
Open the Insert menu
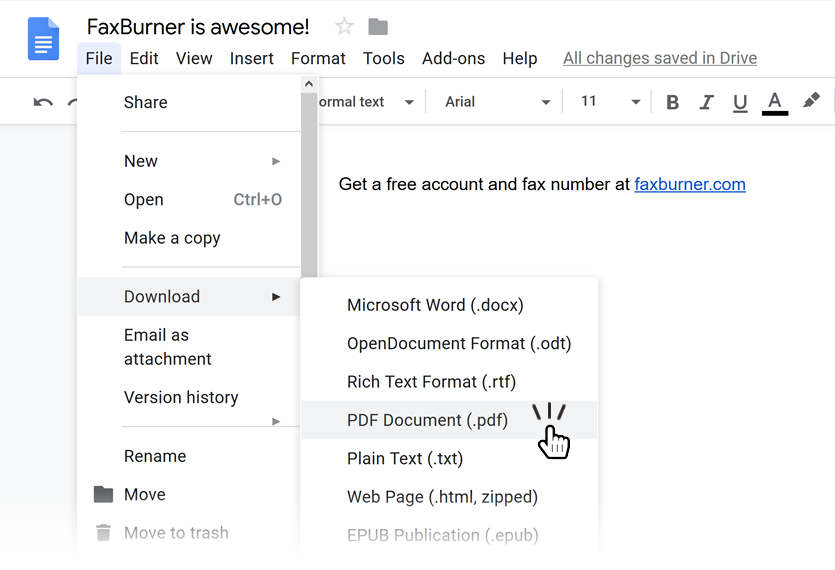251,58
